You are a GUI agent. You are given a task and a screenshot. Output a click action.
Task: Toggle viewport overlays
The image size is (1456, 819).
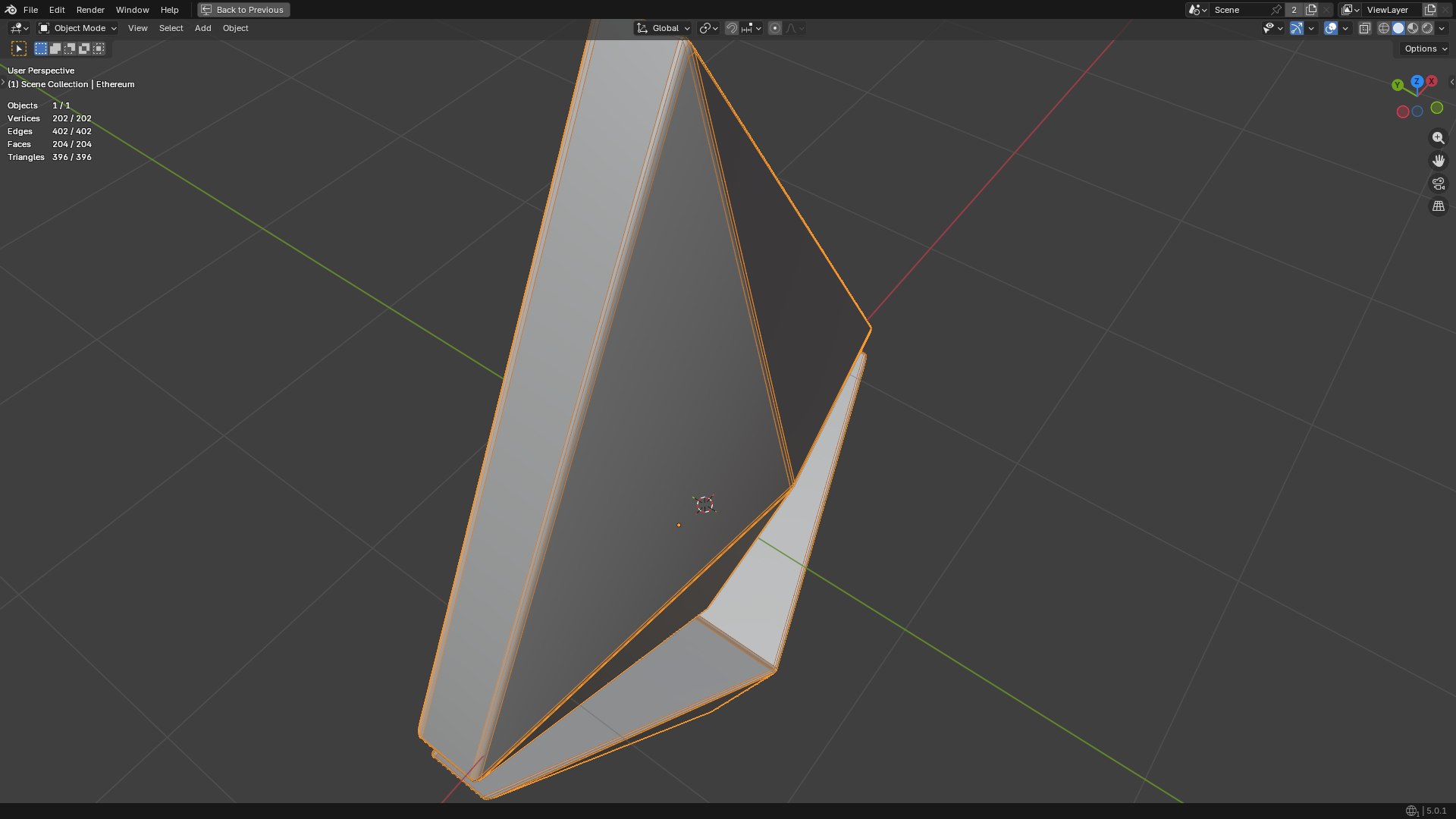coord(1331,28)
